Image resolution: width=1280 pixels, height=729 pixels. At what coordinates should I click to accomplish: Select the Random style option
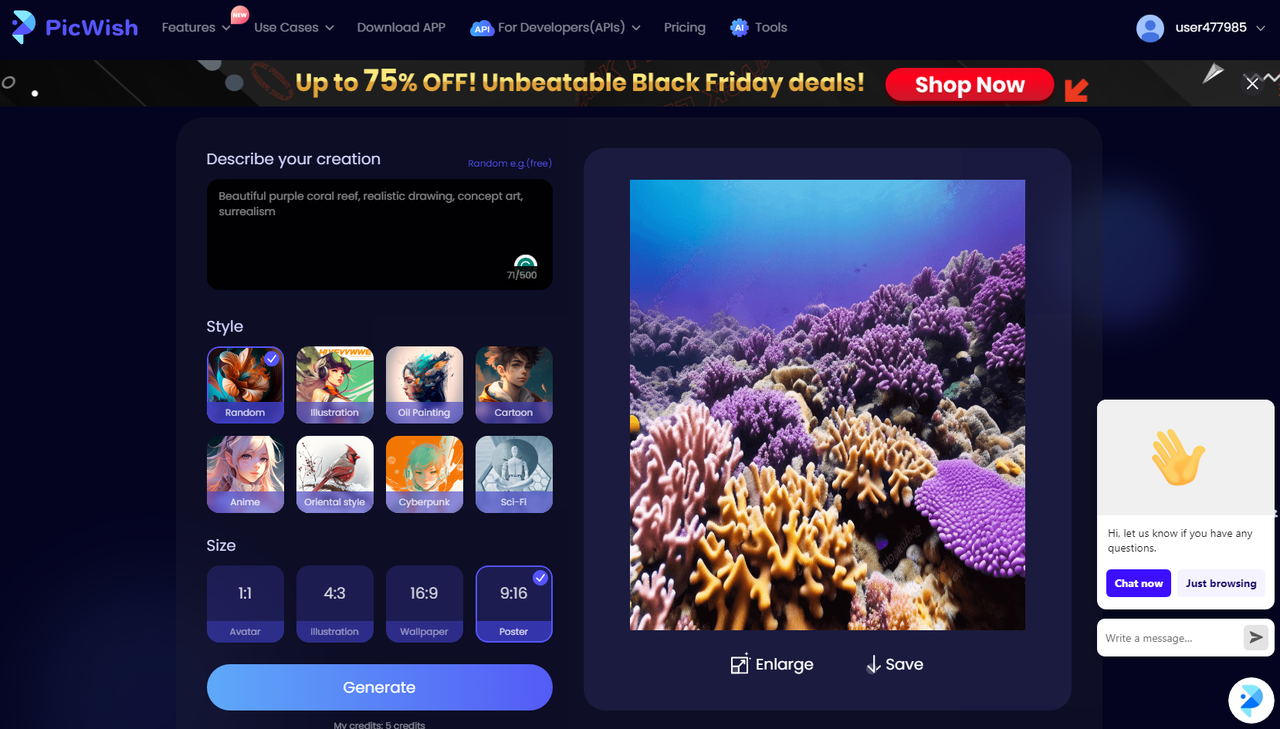[x=245, y=385]
